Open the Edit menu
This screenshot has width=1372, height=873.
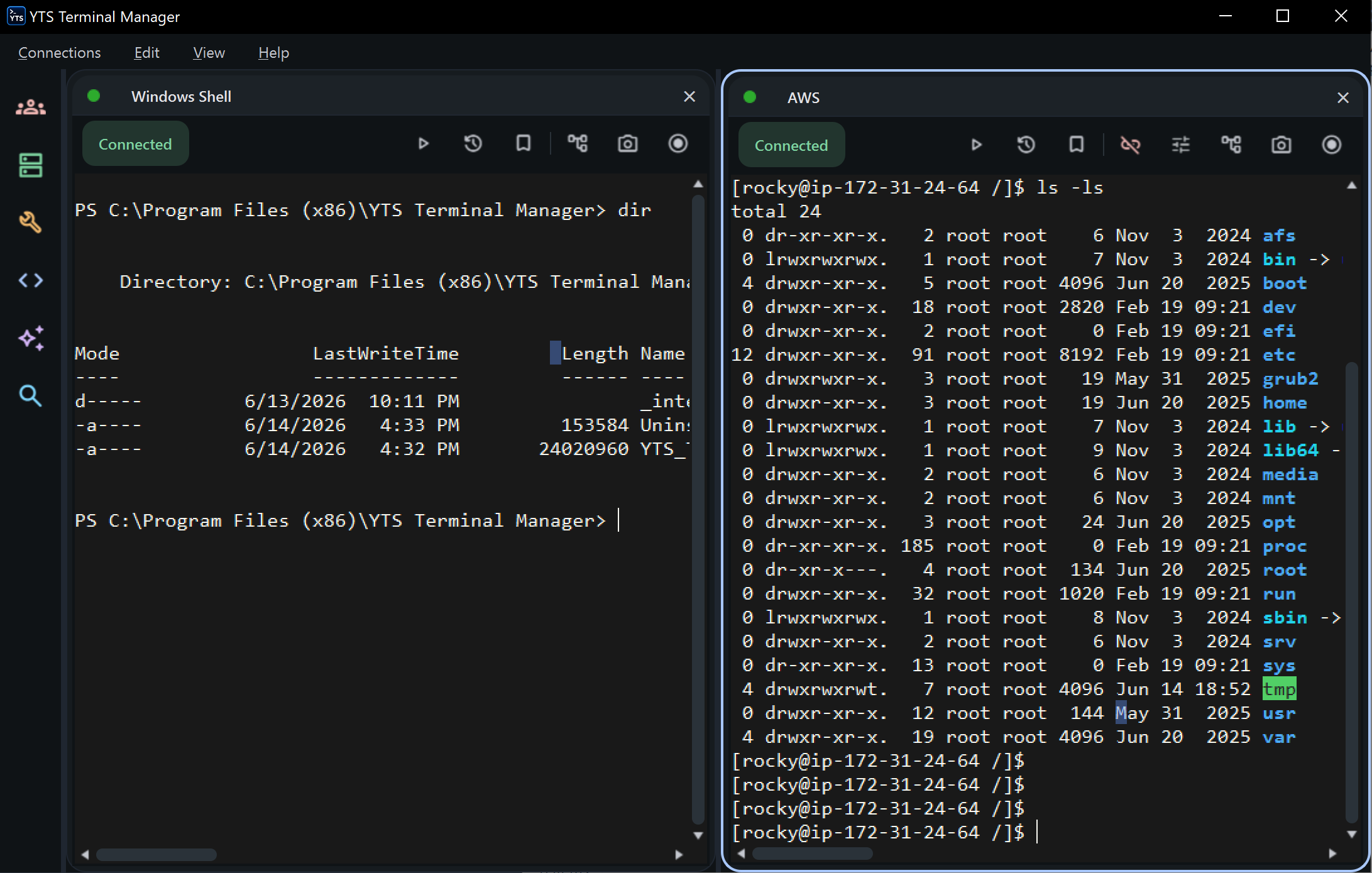pos(146,53)
